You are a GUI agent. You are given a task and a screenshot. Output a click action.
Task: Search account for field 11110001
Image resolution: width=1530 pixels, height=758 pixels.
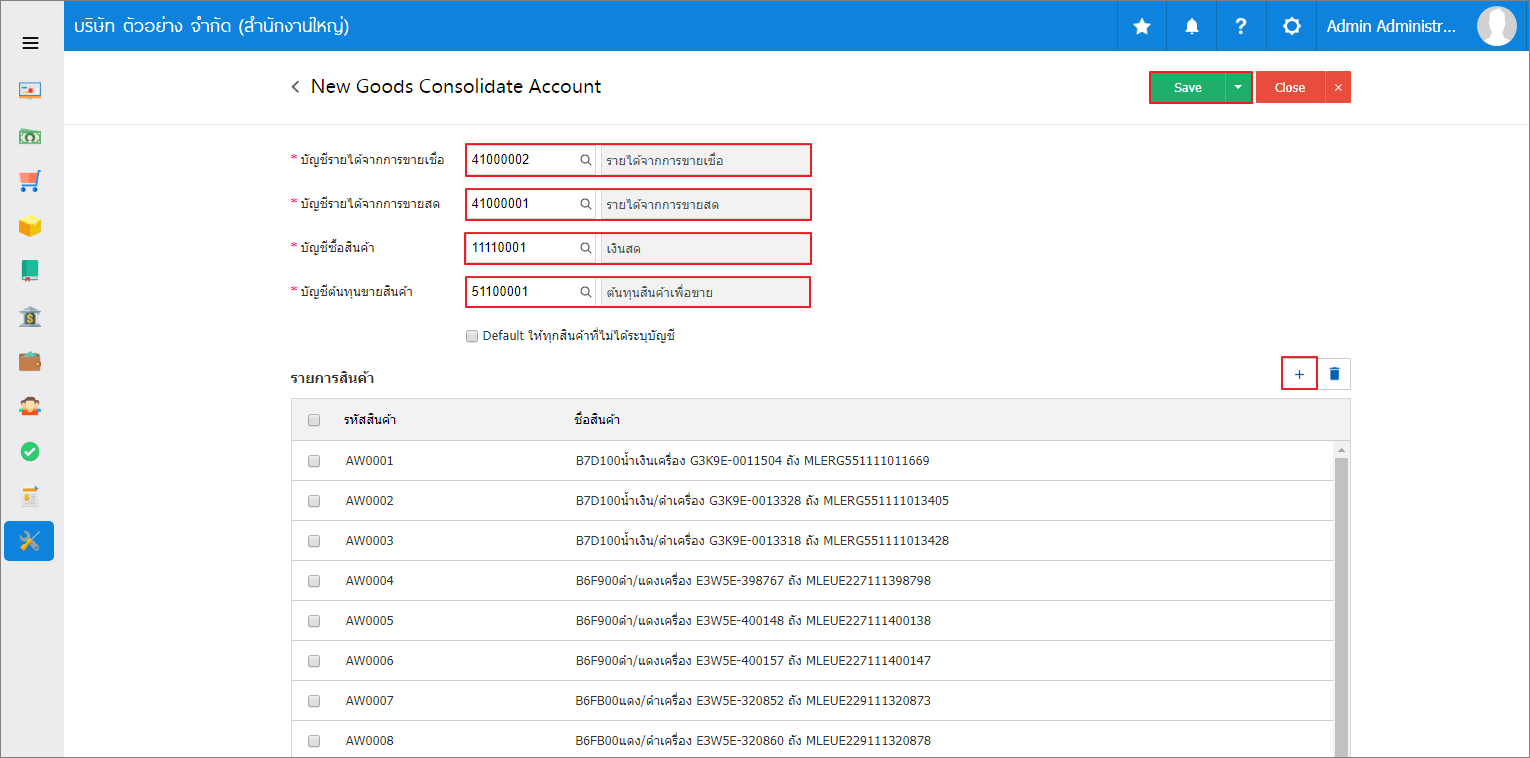[586, 248]
